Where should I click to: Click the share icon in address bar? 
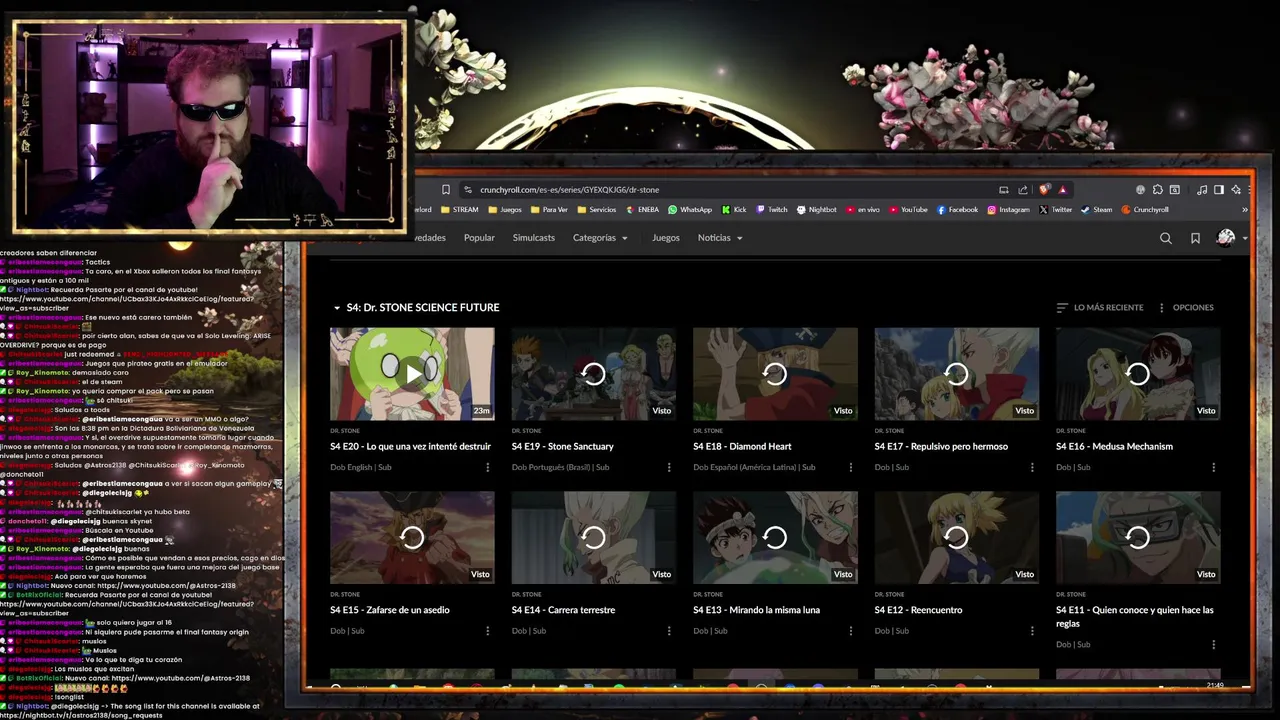pos(1023,190)
